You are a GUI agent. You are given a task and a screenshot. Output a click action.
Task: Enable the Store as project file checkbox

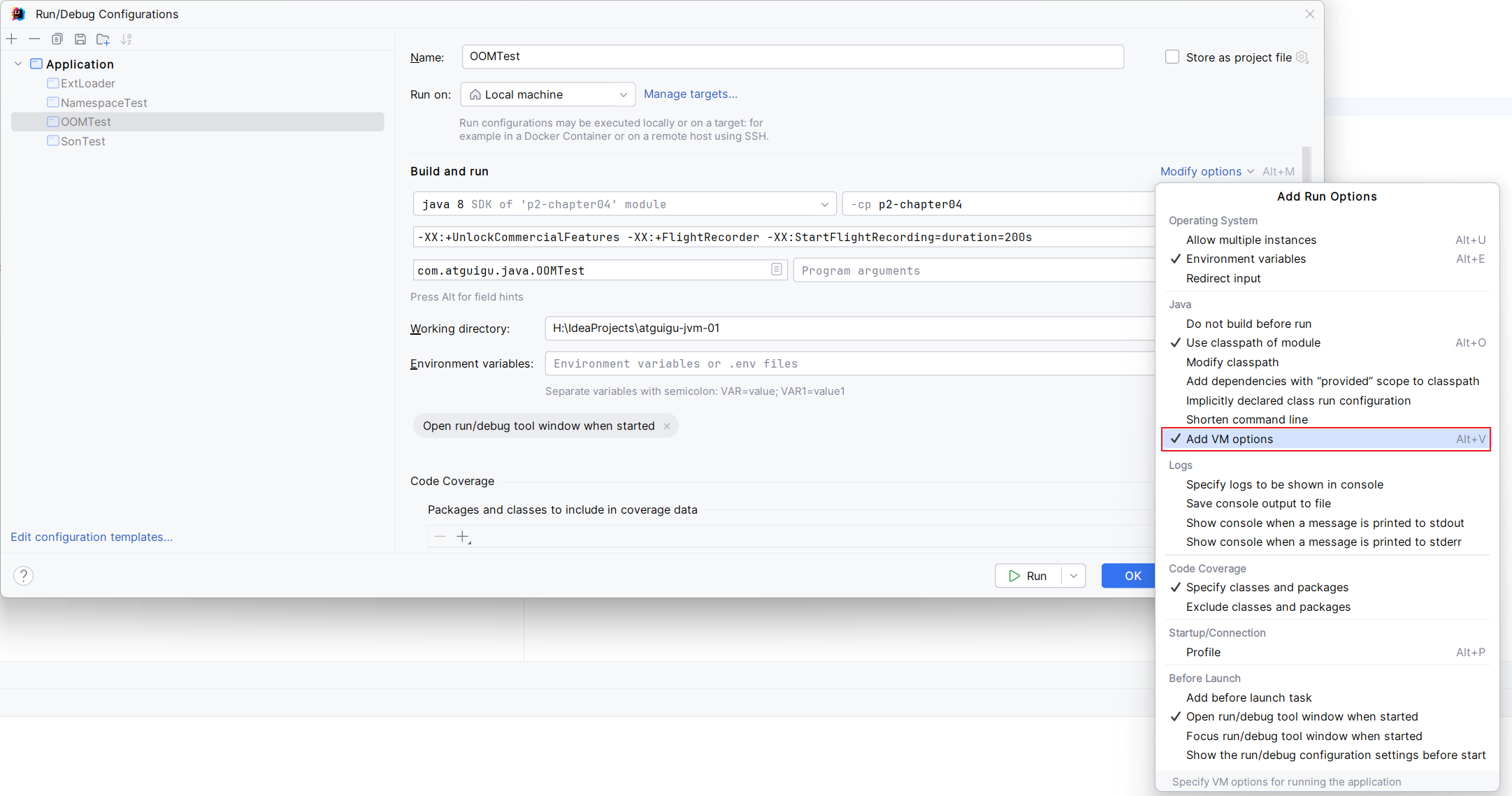(x=1172, y=57)
